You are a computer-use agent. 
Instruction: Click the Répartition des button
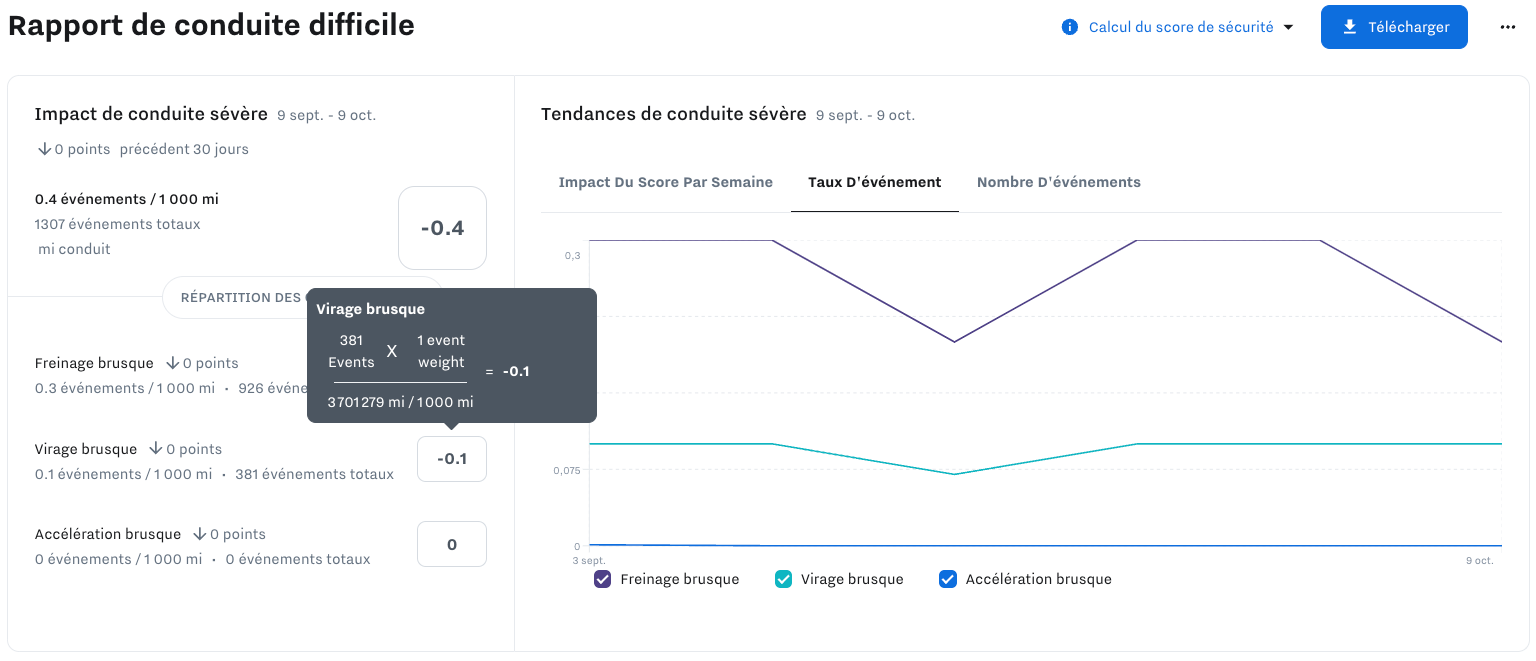tap(240, 297)
